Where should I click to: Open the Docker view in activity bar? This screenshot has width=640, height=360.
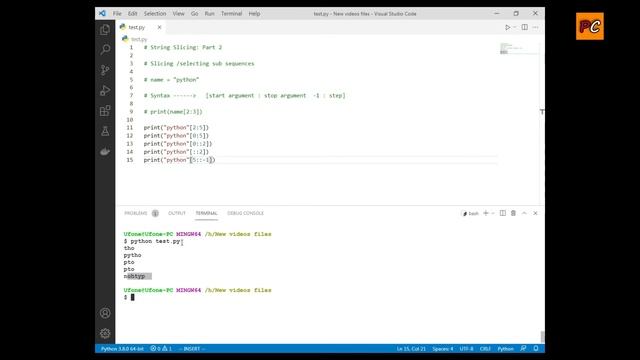(105, 152)
